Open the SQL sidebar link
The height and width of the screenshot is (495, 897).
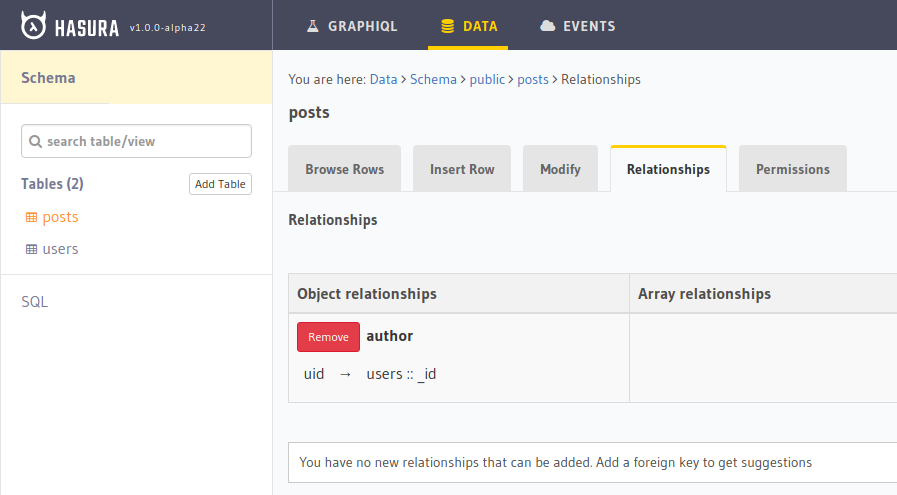(34, 302)
